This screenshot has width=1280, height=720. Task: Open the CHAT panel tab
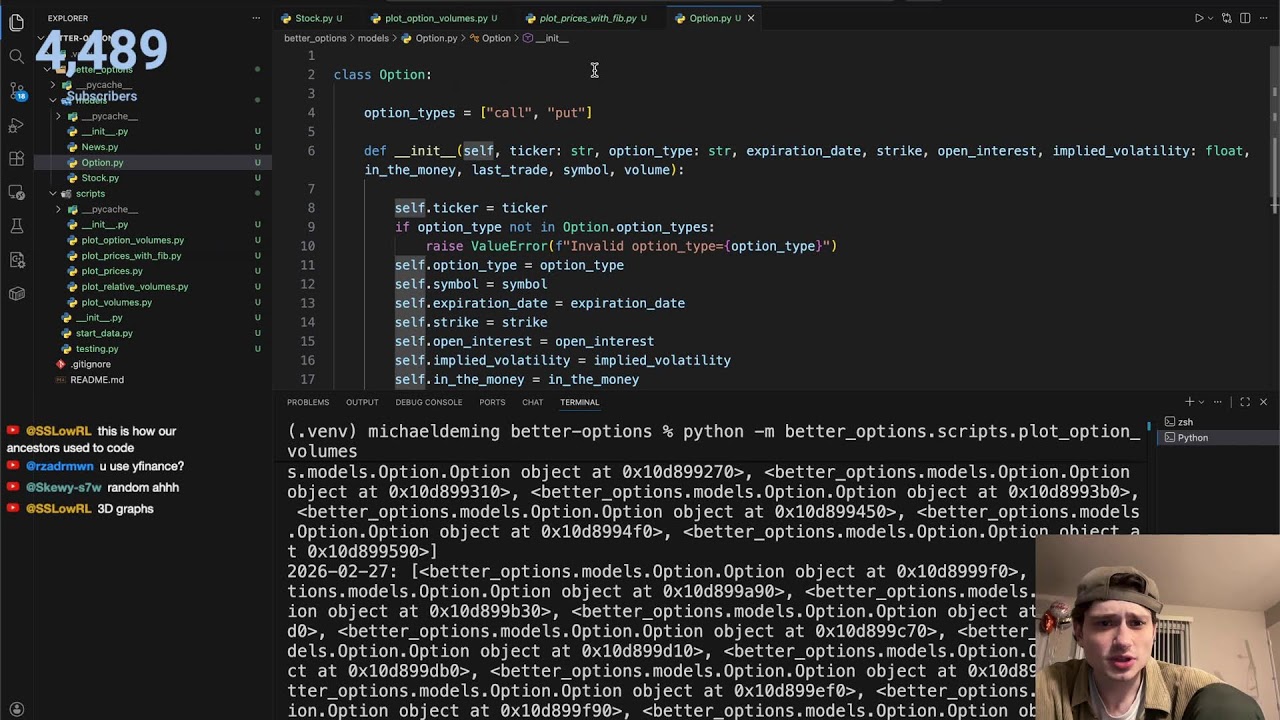point(532,402)
